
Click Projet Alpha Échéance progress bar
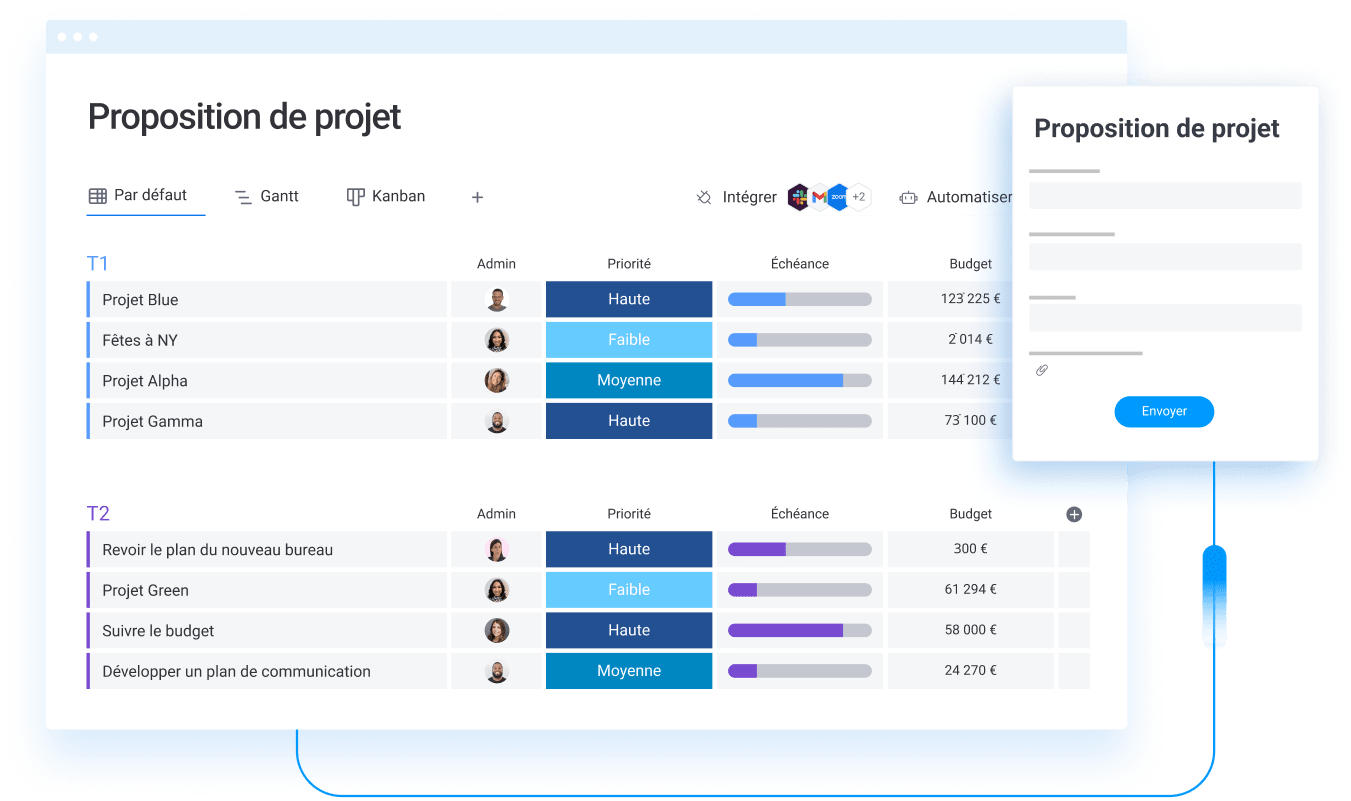[800, 380]
